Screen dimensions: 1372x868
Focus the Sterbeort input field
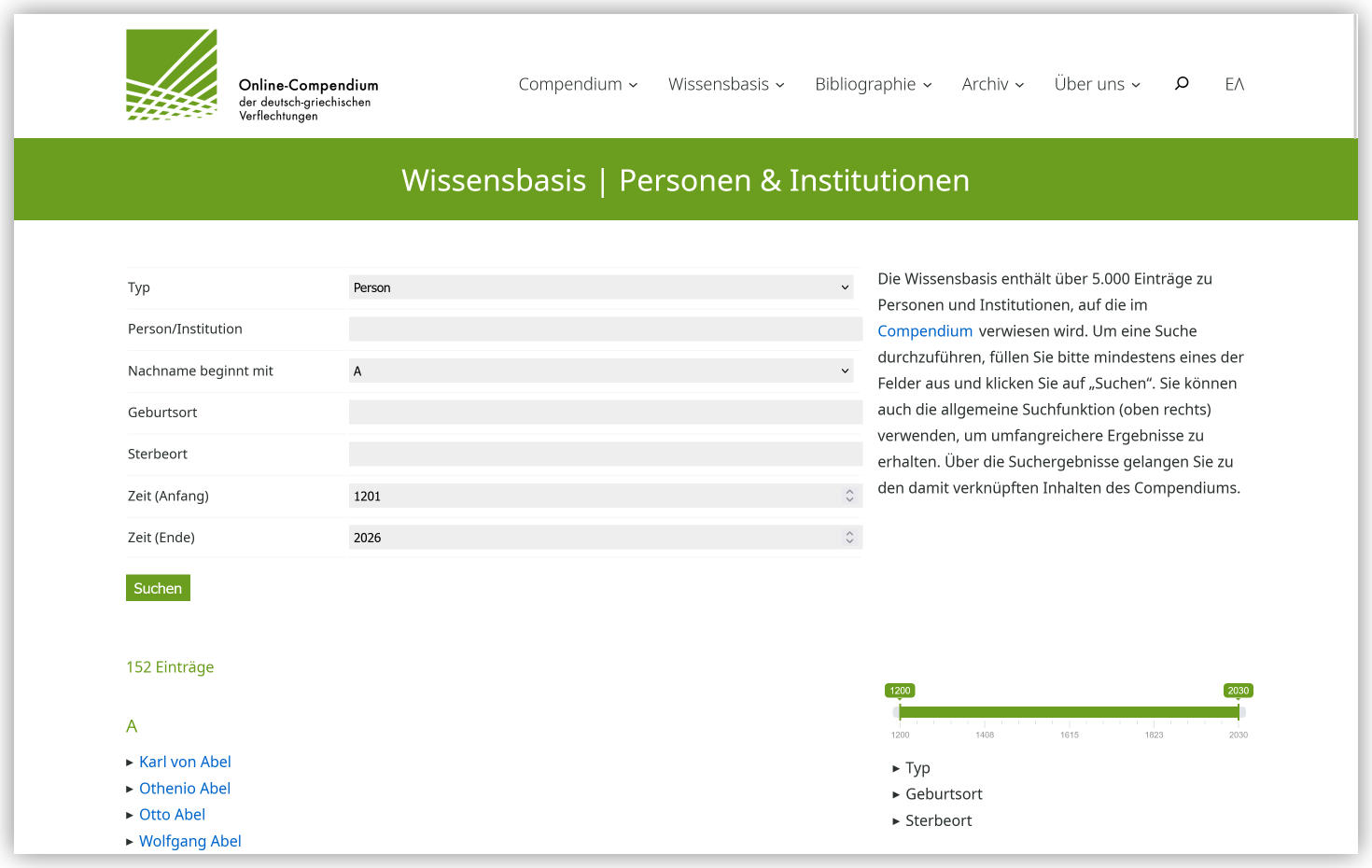(605, 454)
